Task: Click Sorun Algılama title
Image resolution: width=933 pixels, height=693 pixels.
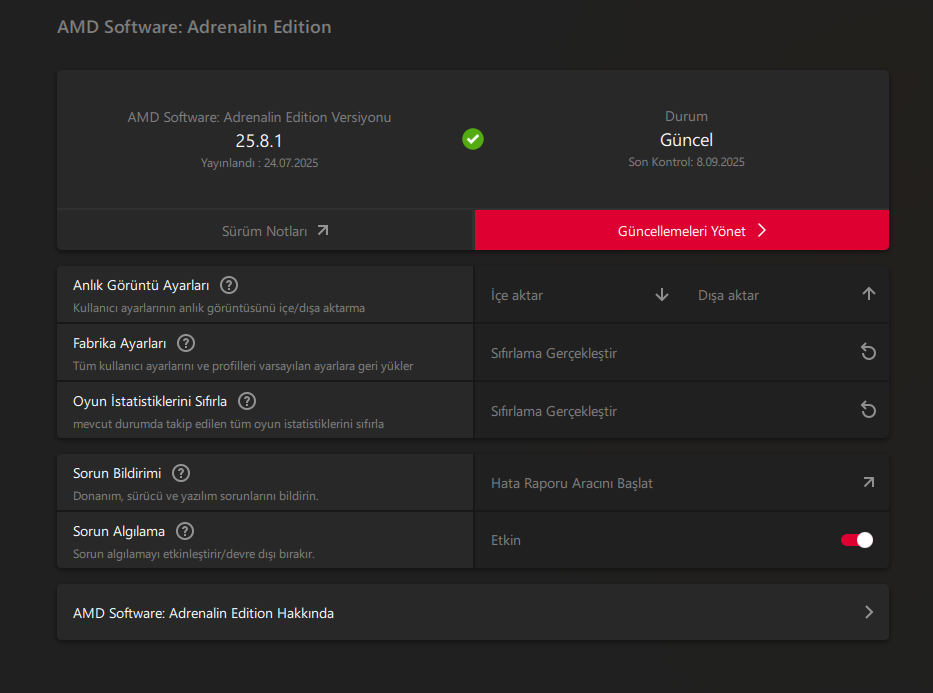Action: [118, 531]
